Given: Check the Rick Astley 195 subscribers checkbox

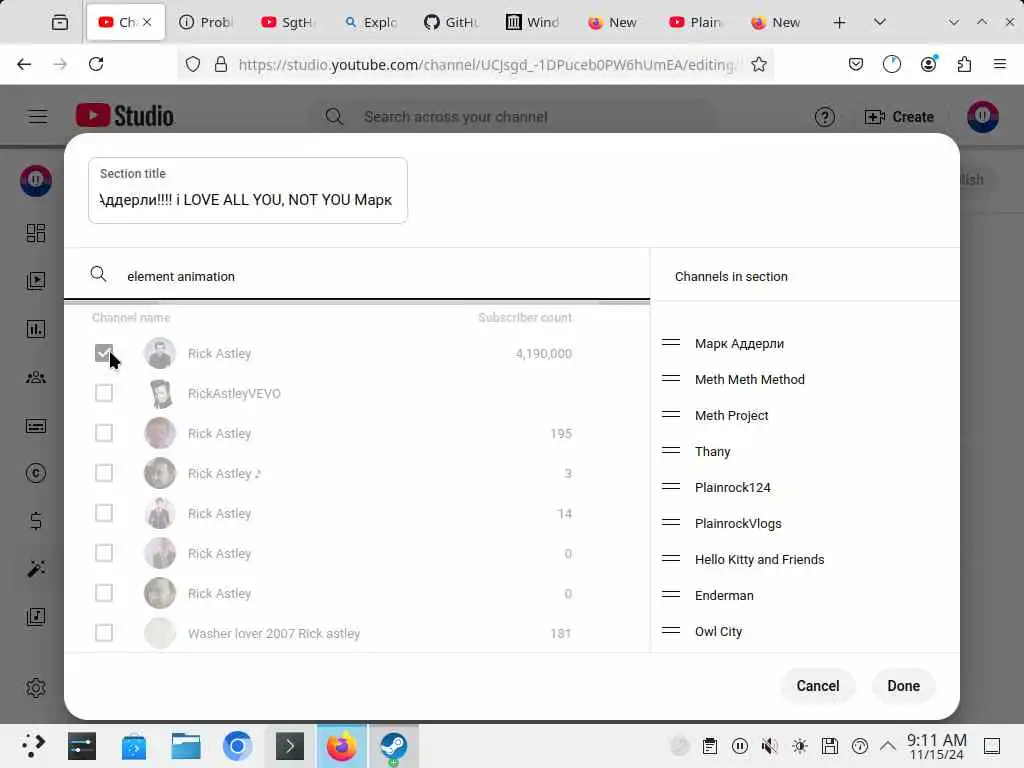Looking at the screenshot, I should point(104,433).
